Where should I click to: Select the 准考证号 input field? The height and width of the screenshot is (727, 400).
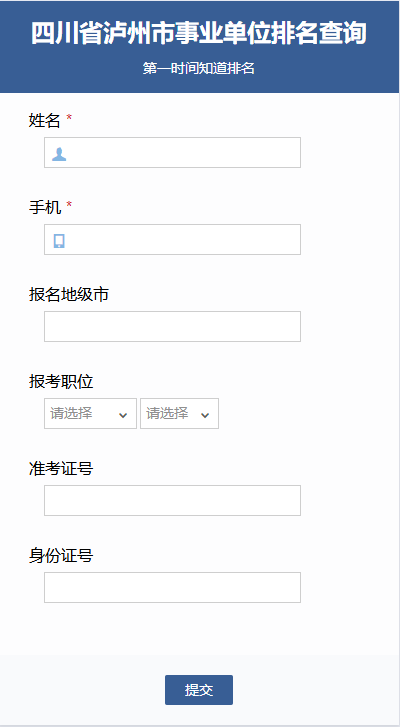click(x=172, y=500)
